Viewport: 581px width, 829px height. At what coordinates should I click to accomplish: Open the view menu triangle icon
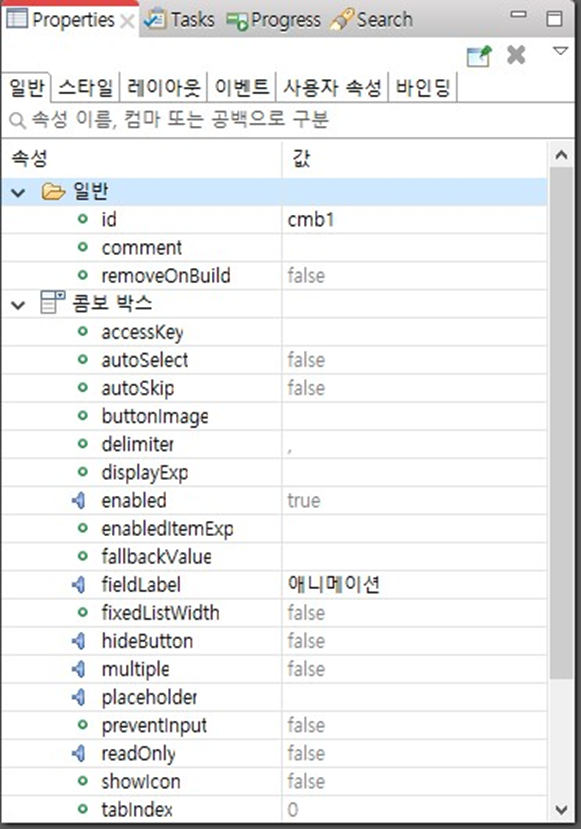(x=560, y=51)
